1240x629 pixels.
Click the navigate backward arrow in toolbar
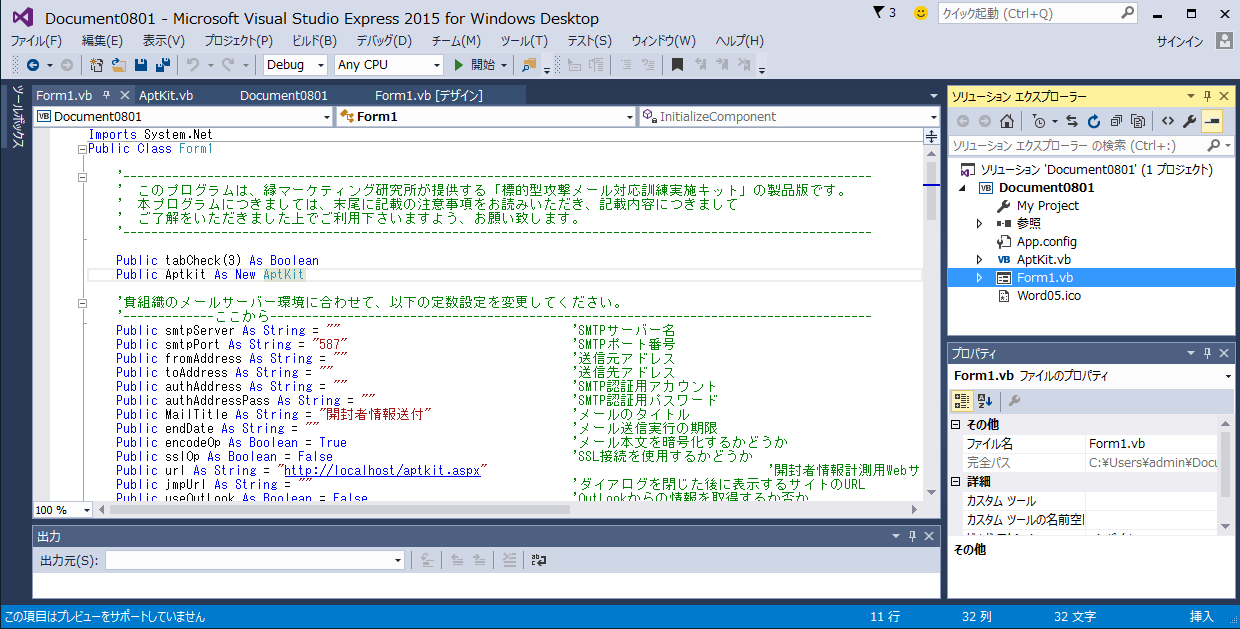[33, 65]
